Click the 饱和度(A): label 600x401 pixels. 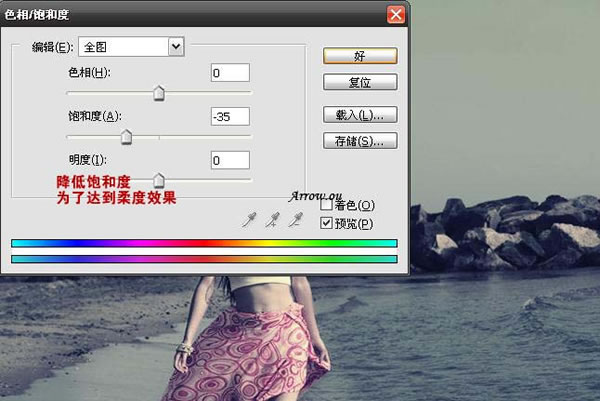coord(95,116)
